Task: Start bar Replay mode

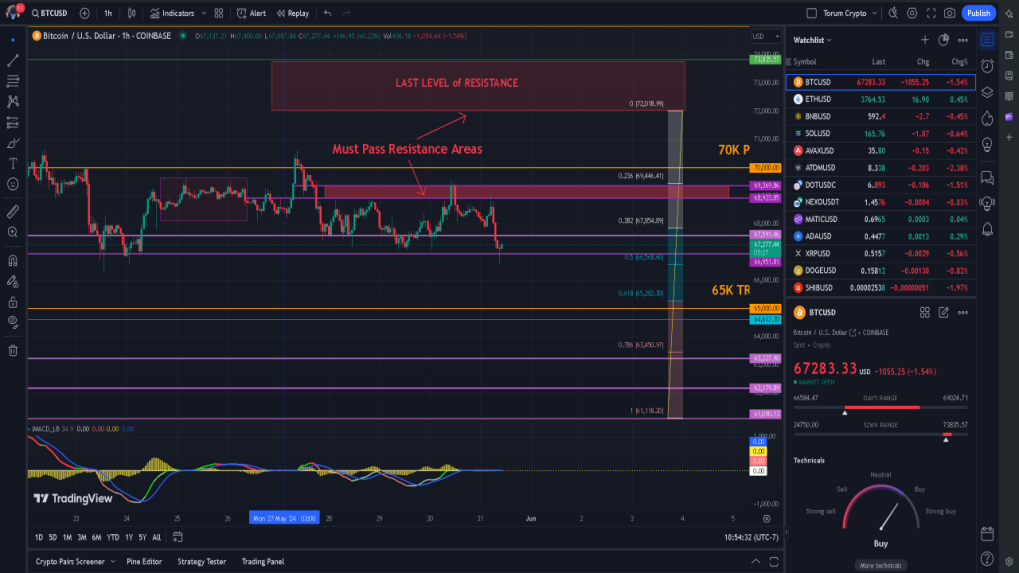Action: [x=292, y=13]
